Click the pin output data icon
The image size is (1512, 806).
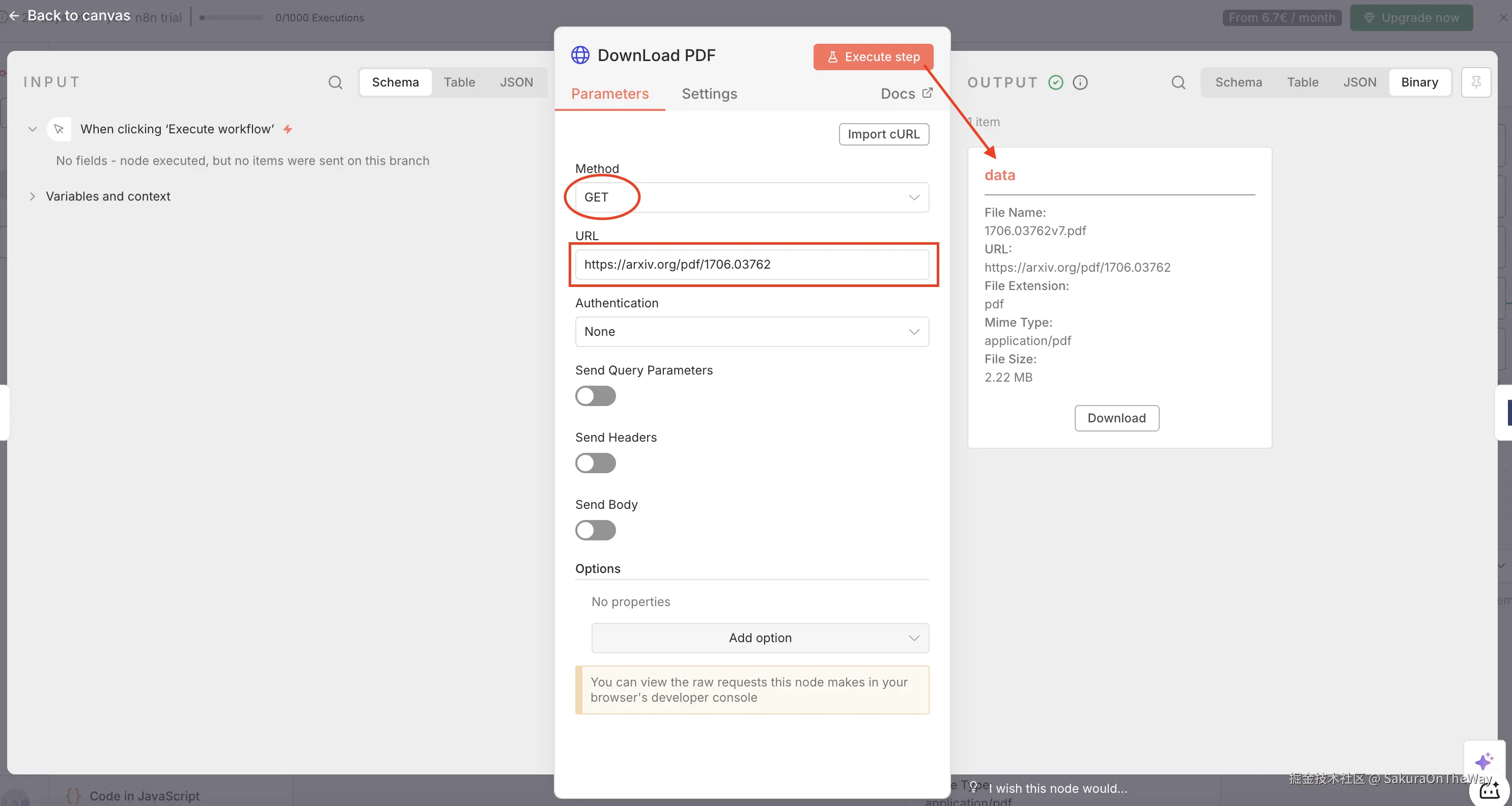(1476, 82)
